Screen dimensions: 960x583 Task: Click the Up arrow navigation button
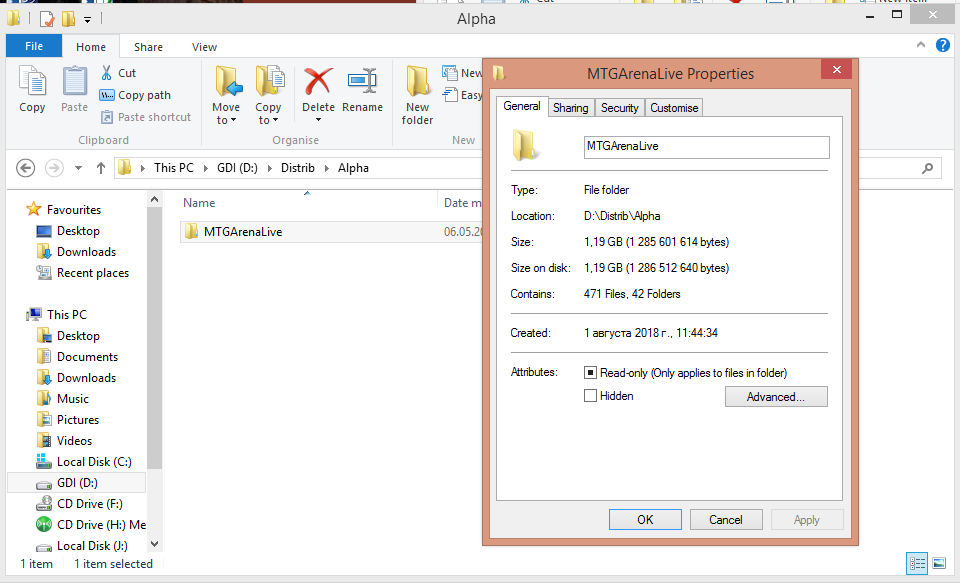coord(101,168)
